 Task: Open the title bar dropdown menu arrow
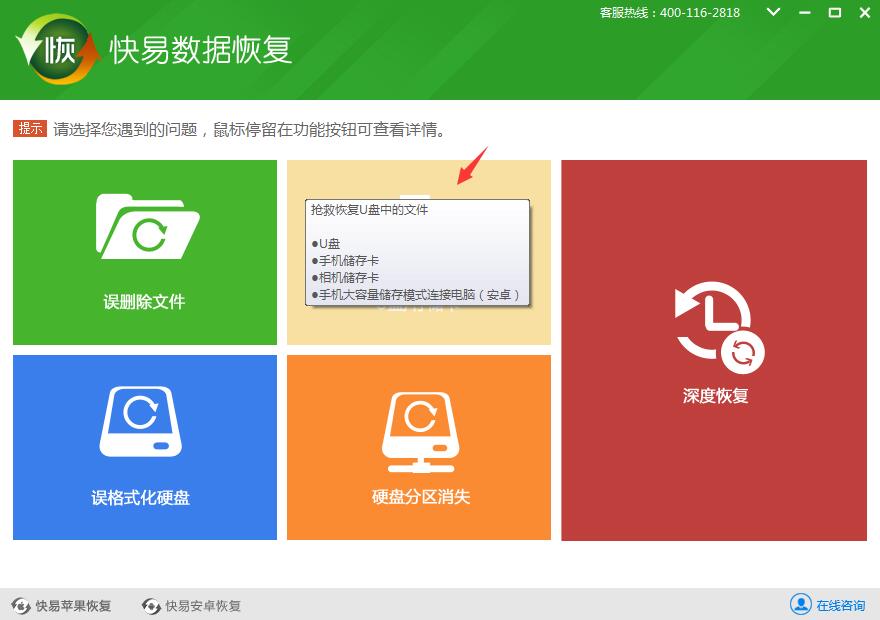[x=773, y=12]
